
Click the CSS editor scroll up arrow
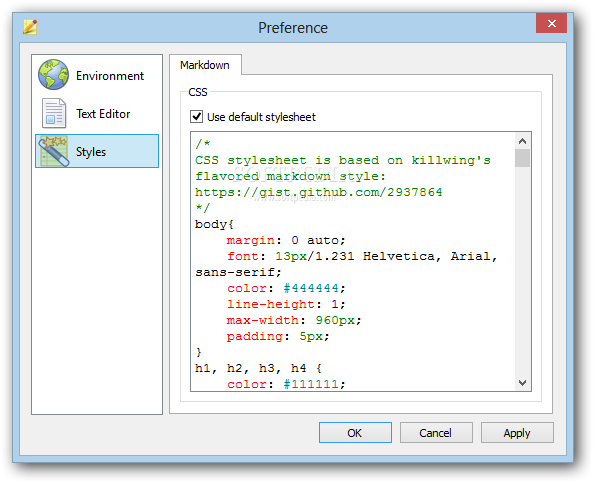522,141
